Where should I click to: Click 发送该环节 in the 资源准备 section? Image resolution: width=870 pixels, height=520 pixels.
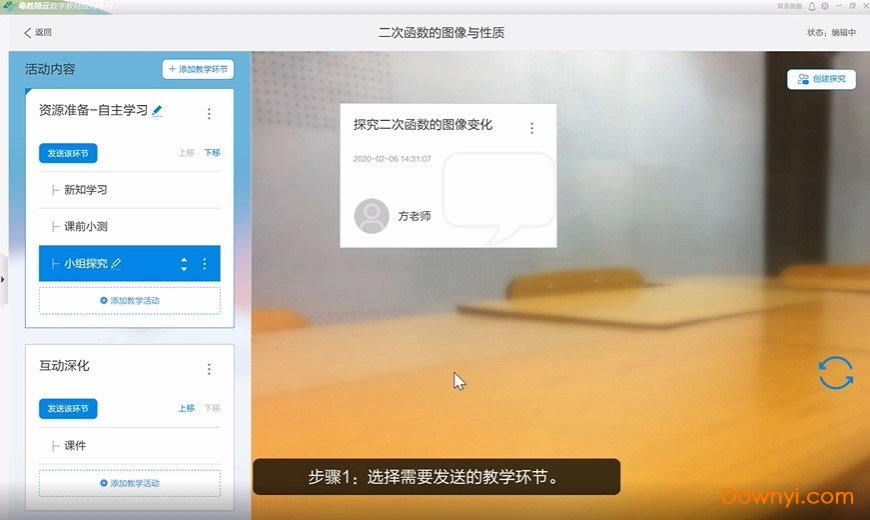tap(68, 154)
